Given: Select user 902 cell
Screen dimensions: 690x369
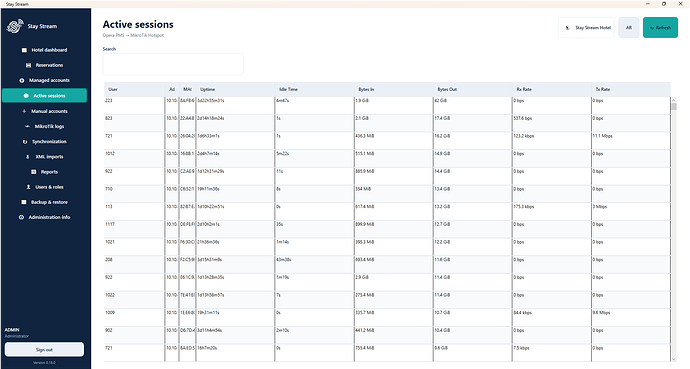Looking at the screenshot, I should pyautogui.click(x=134, y=335).
